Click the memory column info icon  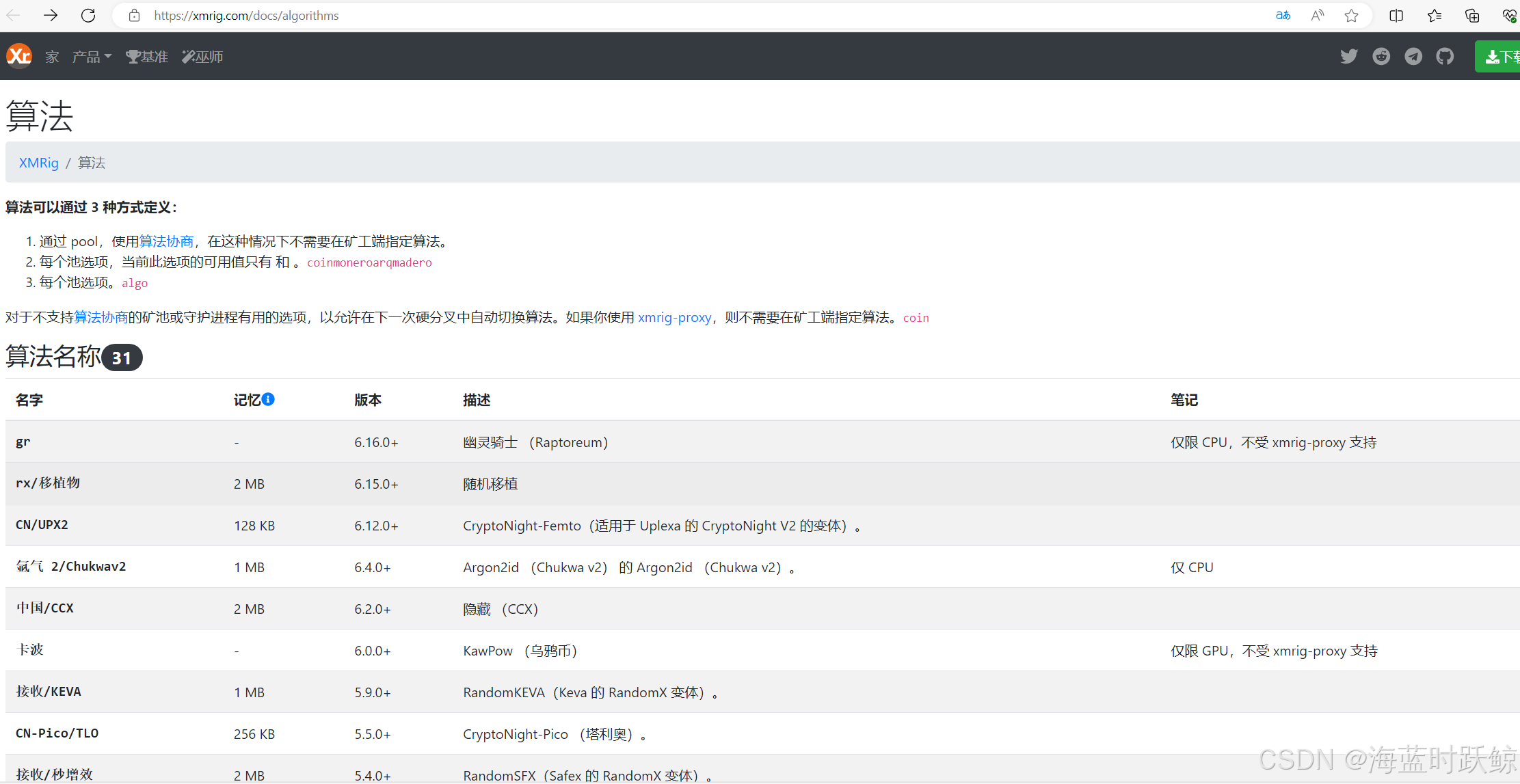tap(268, 399)
